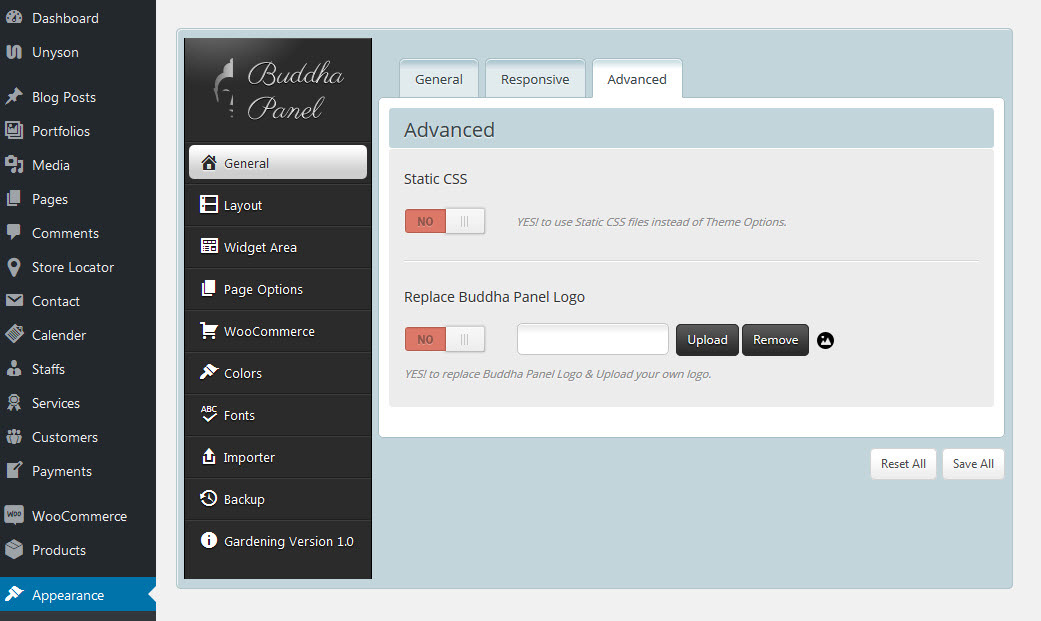The width and height of the screenshot is (1041, 621).
Task: Click Reset All button
Action: [903, 464]
